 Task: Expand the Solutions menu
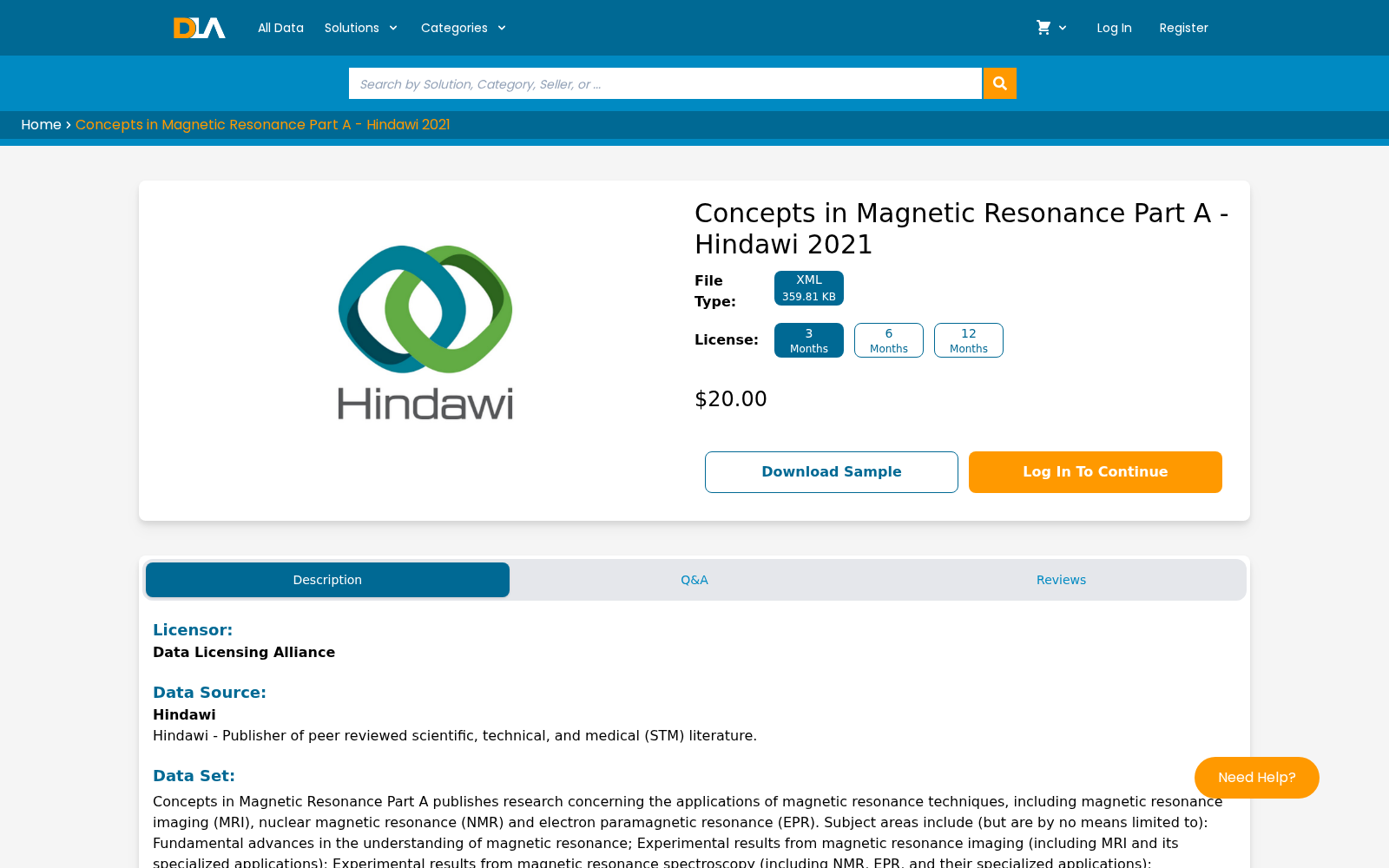[361, 28]
